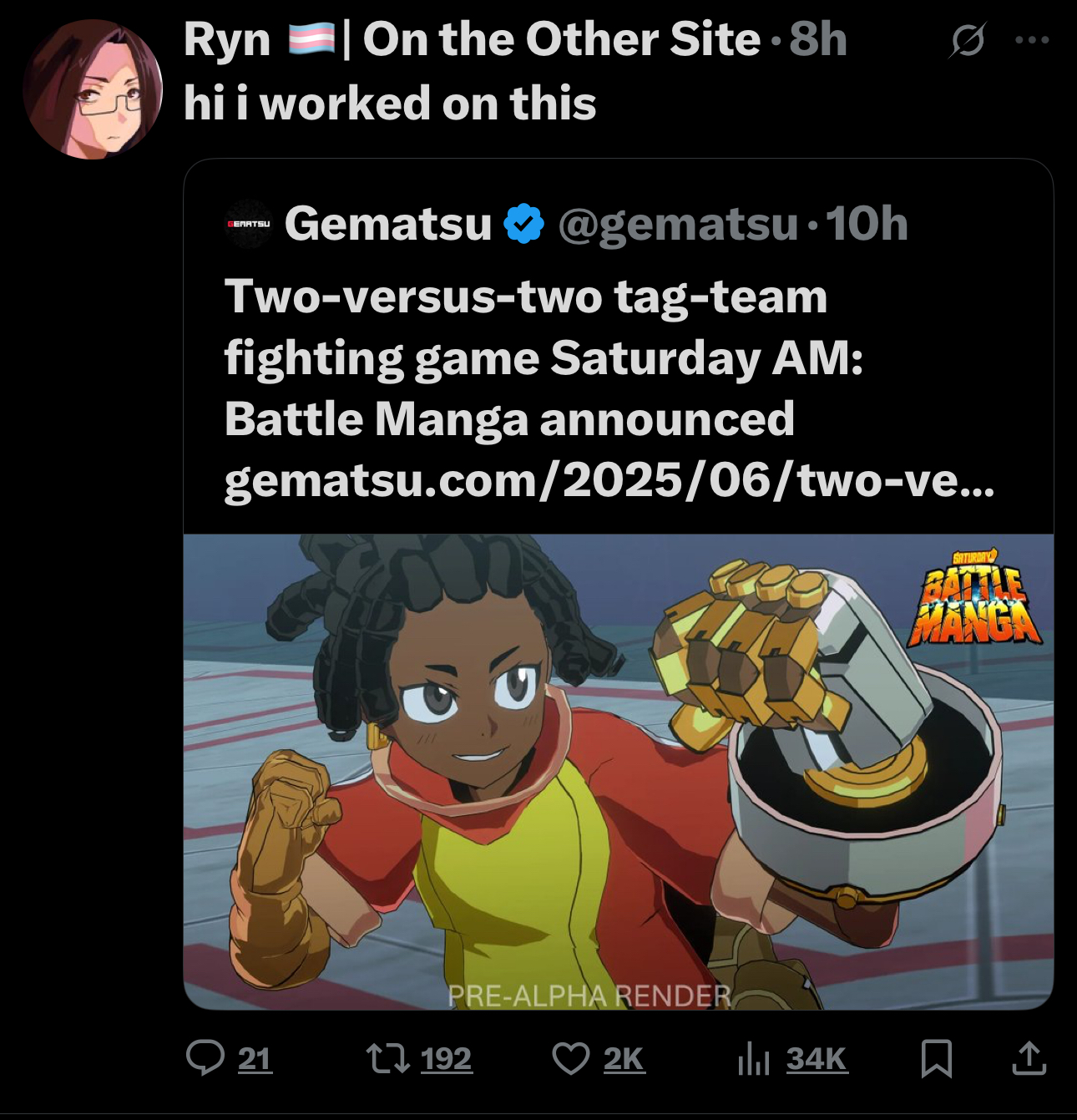The height and width of the screenshot is (1120, 1077).
Task: Click the Ryn display name
Action: coord(227,39)
